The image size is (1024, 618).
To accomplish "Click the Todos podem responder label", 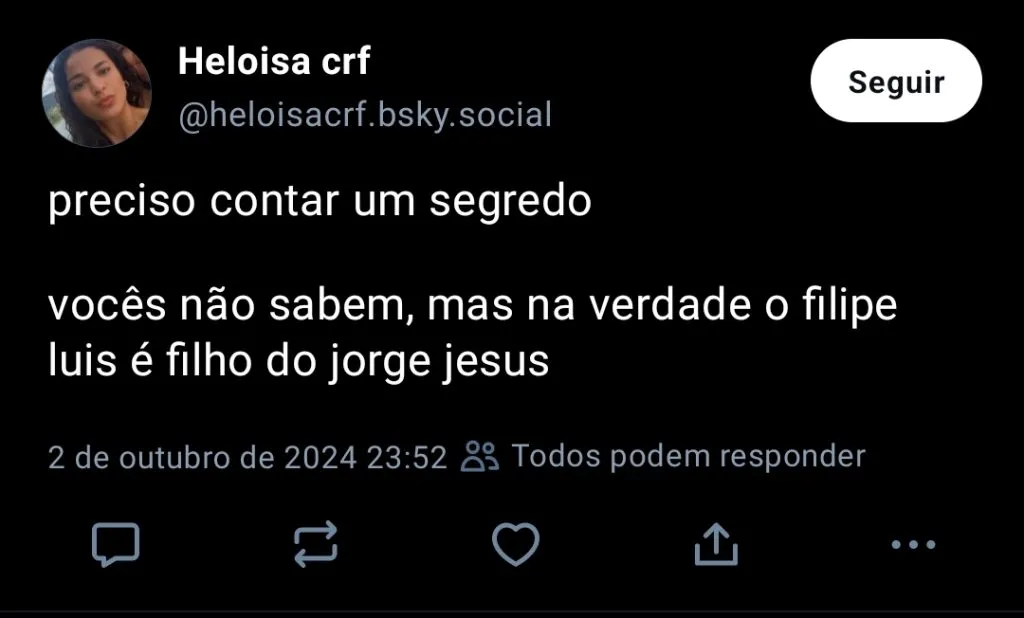I will click(x=688, y=457).
